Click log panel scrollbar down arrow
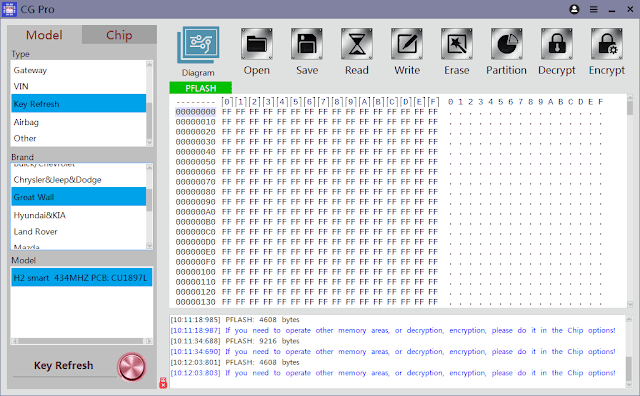Viewport: 640px width, 396px height. [x=629, y=385]
